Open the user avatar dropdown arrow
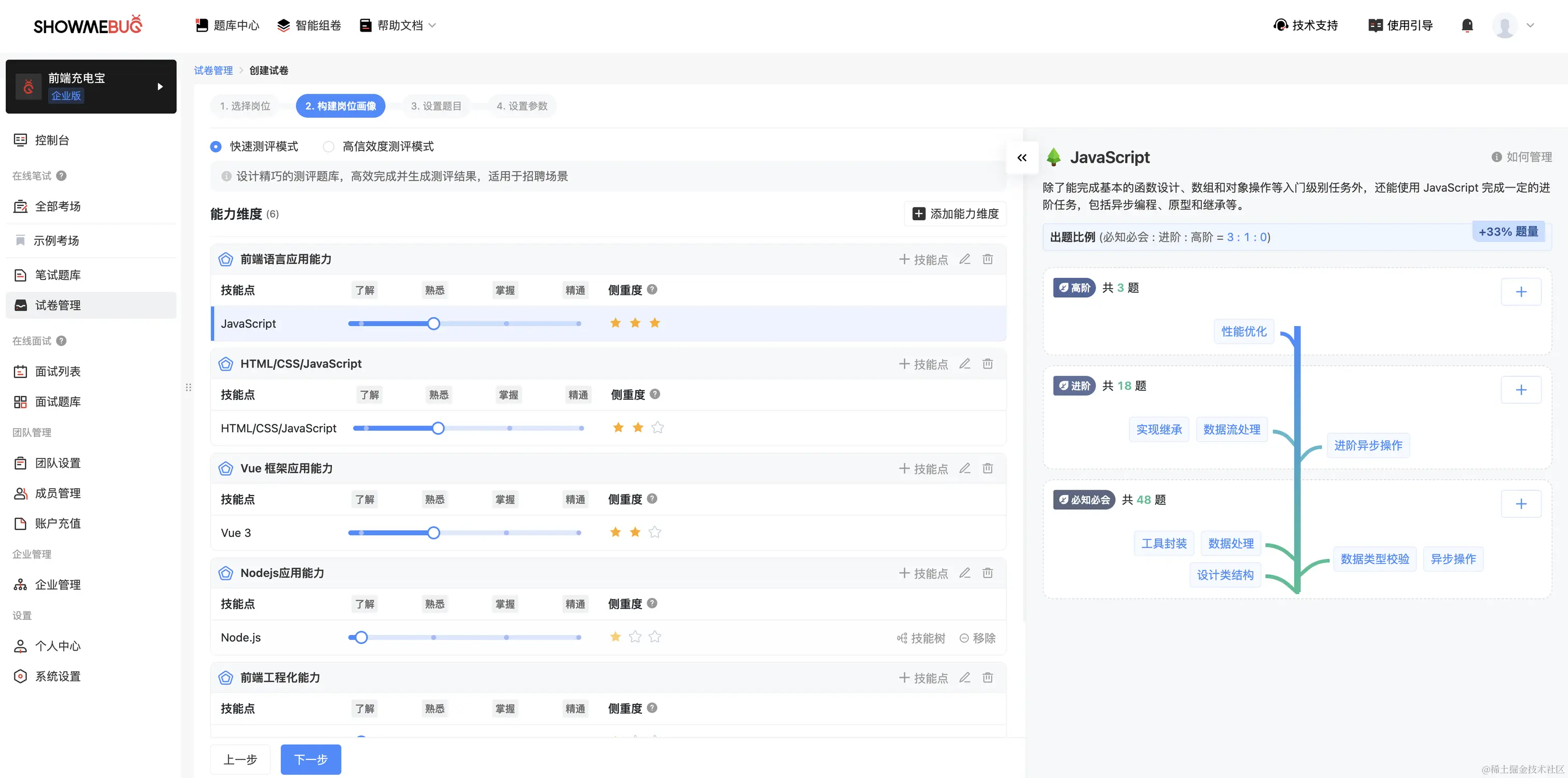Image resolution: width=1568 pixels, height=778 pixels. [1530, 25]
